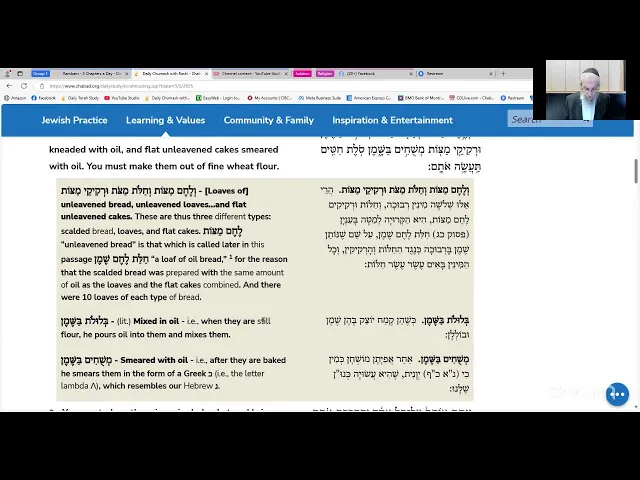The width and height of the screenshot is (640, 480).
Task: Open the Learning & Values menu
Action: (165, 120)
